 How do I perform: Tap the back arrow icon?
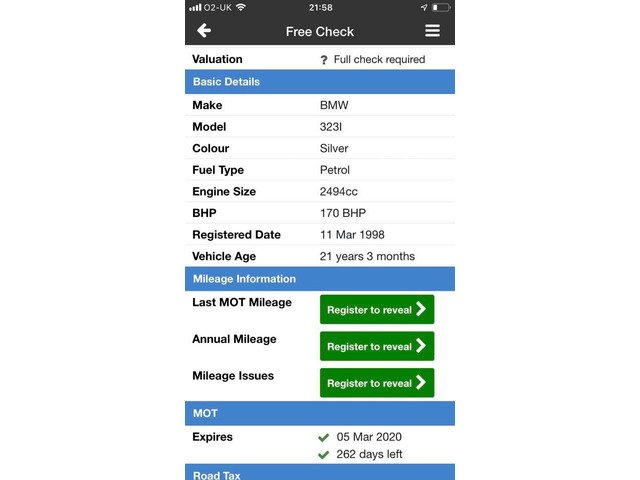[x=204, y=31]
